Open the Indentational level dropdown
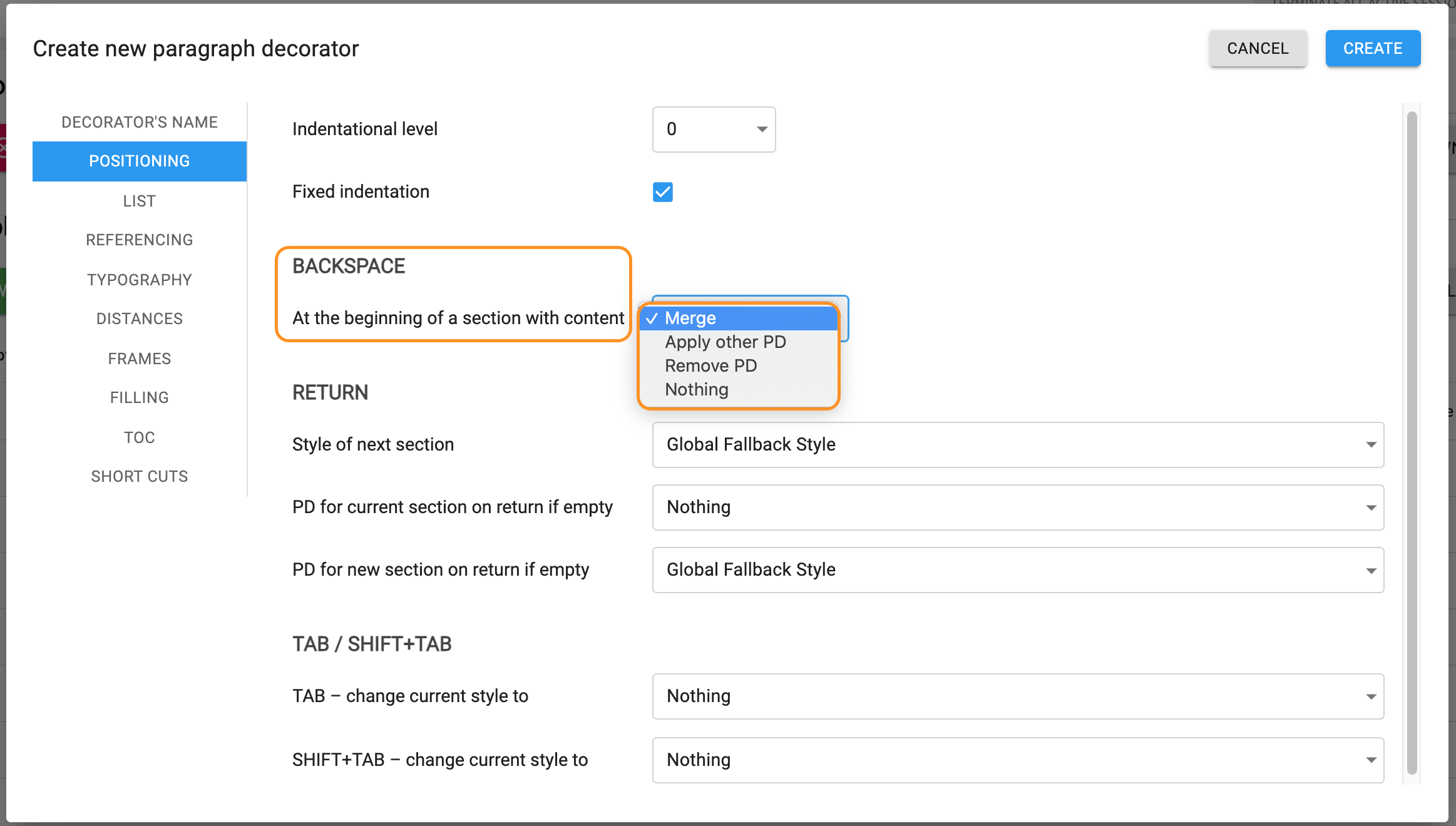1456x826 pixels. pos(714,130)
